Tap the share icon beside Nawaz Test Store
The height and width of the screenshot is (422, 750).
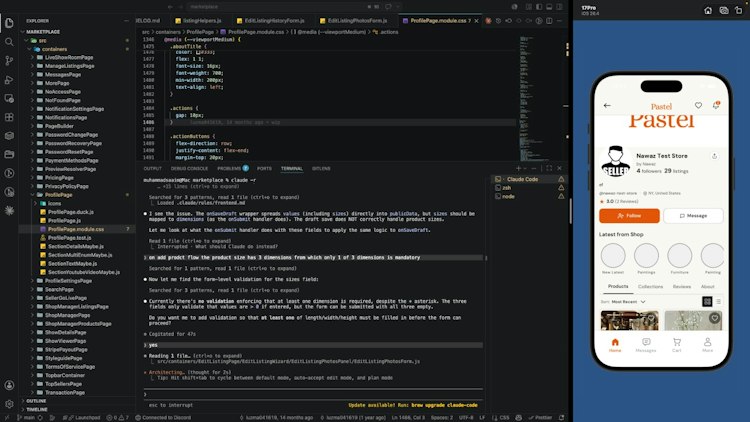[714, 156]
